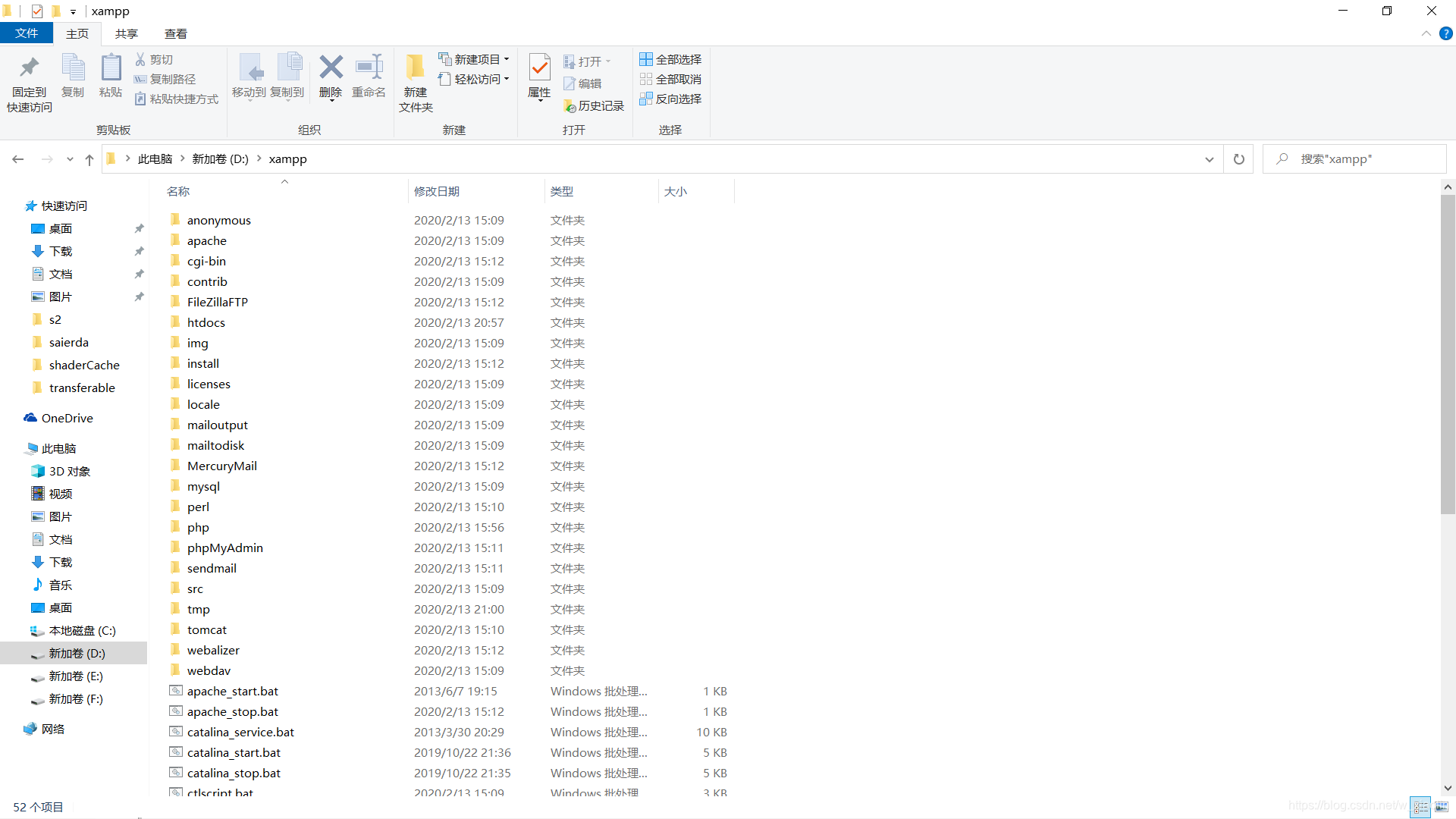
Task: Expand breadcrumb chevron after 新加卷 (D:)
Action: pos(259,158)
